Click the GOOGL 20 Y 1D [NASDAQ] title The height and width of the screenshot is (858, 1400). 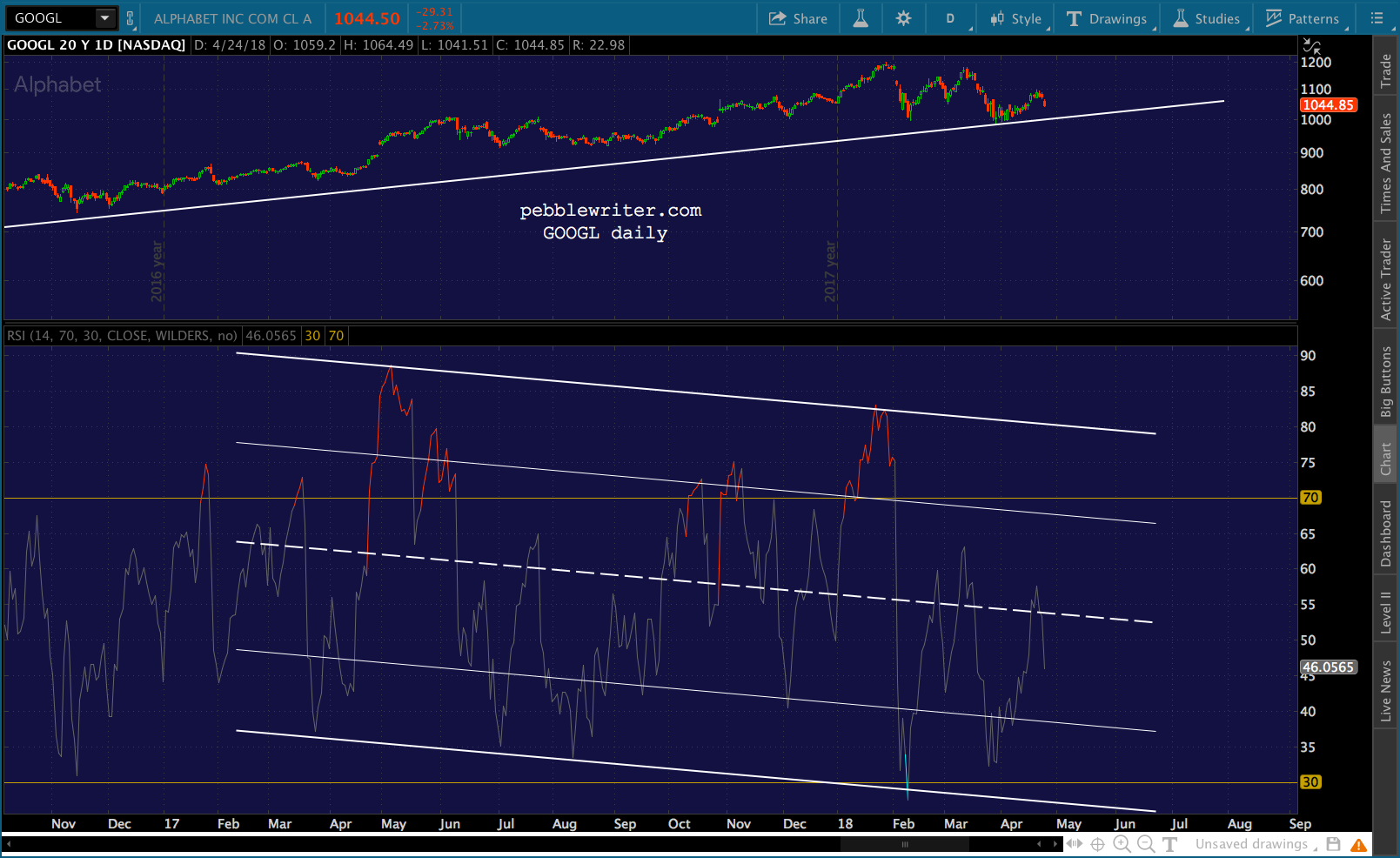point(97,45)
